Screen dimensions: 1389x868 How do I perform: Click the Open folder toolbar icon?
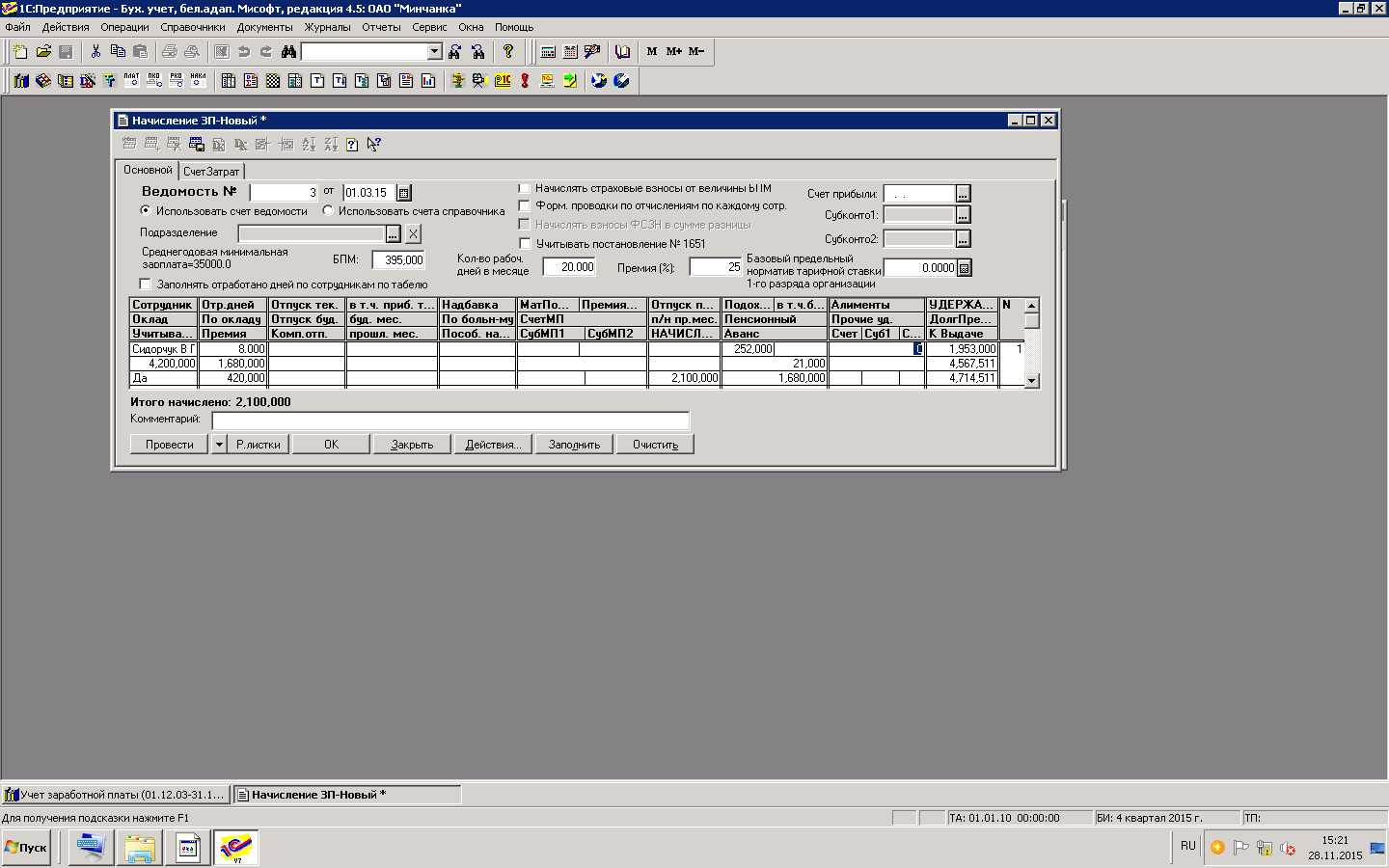point(43,51)
